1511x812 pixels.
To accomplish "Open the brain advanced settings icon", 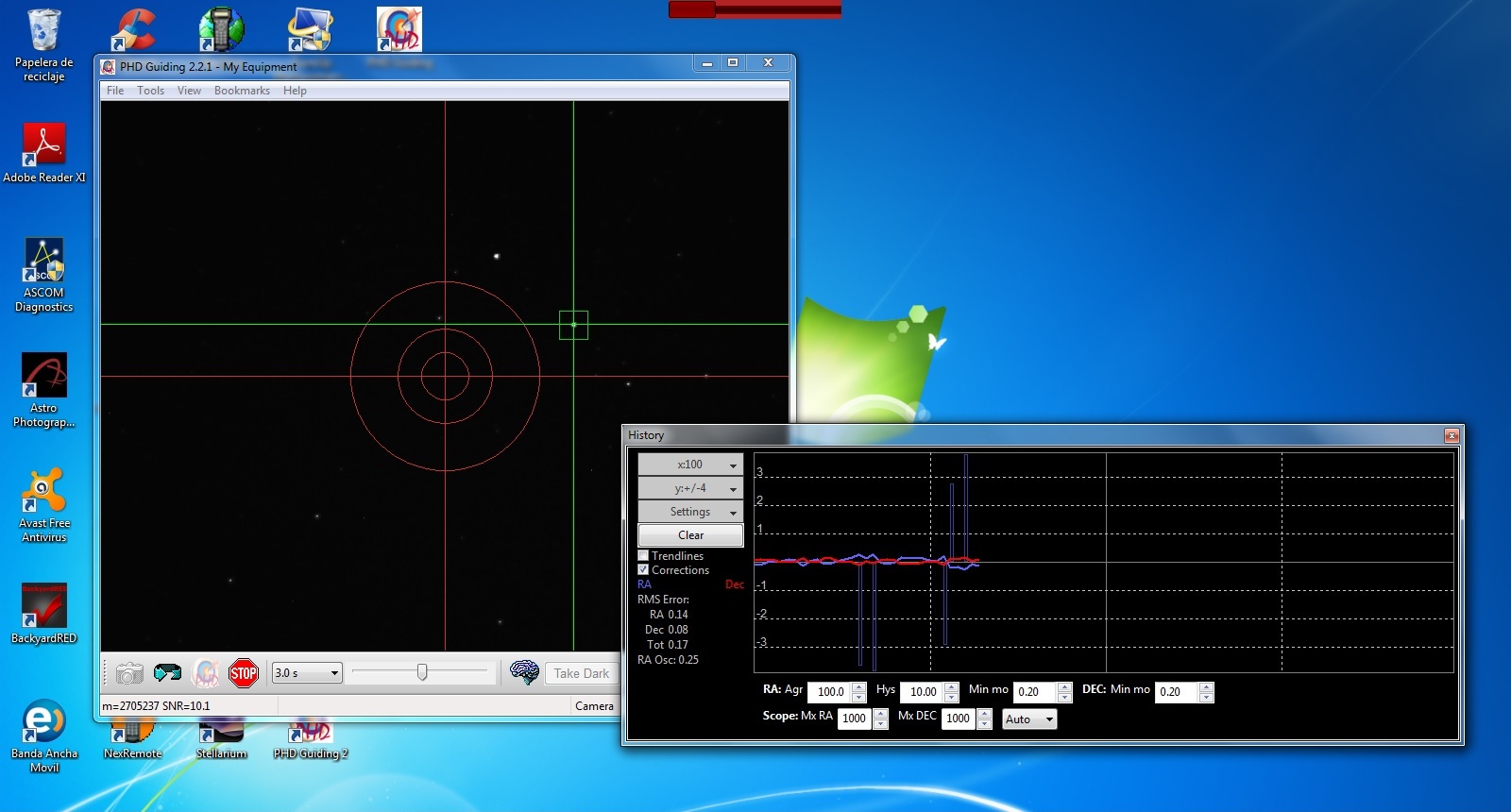I will pyautogui.click(x=524, y=672).
